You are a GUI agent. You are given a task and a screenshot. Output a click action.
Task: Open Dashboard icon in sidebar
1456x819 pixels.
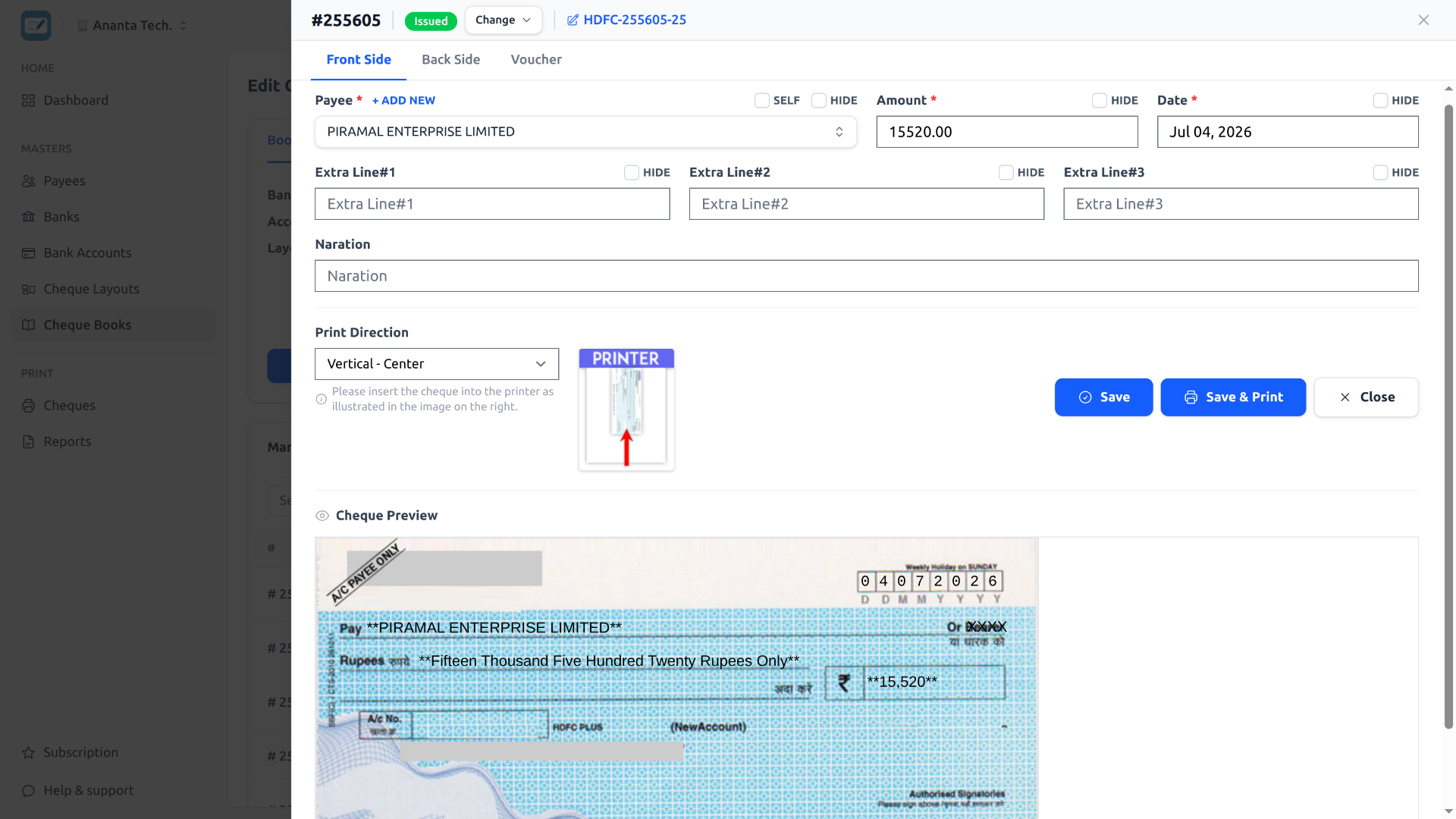(x=29, y=100)
